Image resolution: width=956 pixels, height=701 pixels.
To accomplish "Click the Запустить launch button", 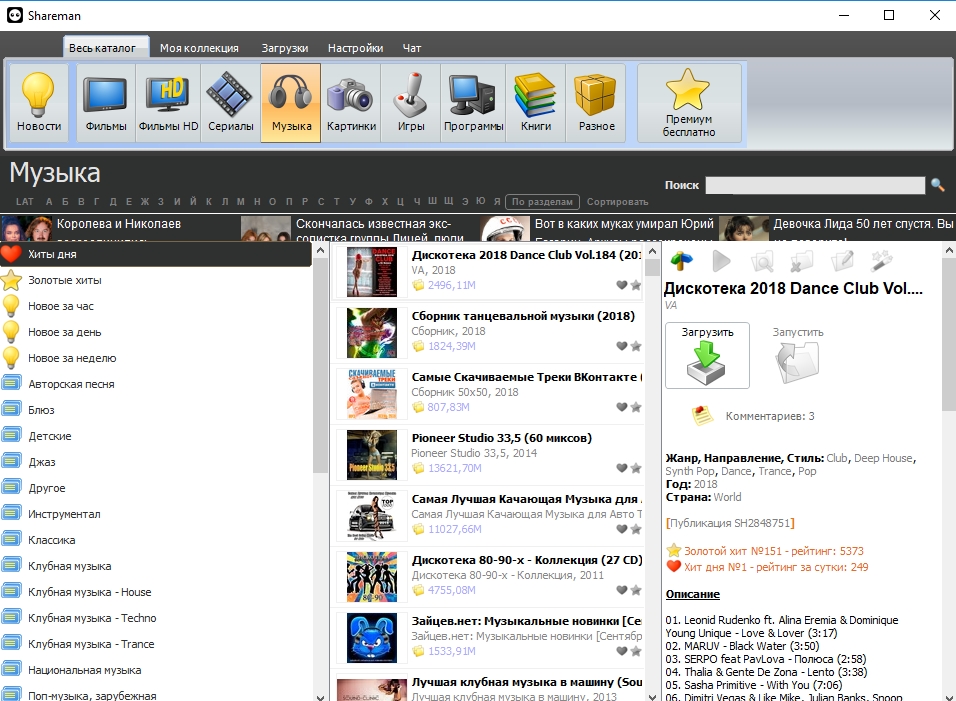I will pos(797,355).
